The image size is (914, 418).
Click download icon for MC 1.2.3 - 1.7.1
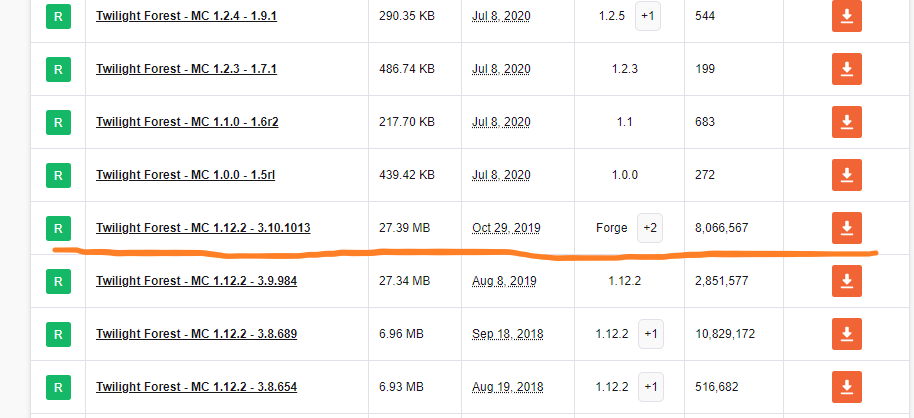point(846,69)
